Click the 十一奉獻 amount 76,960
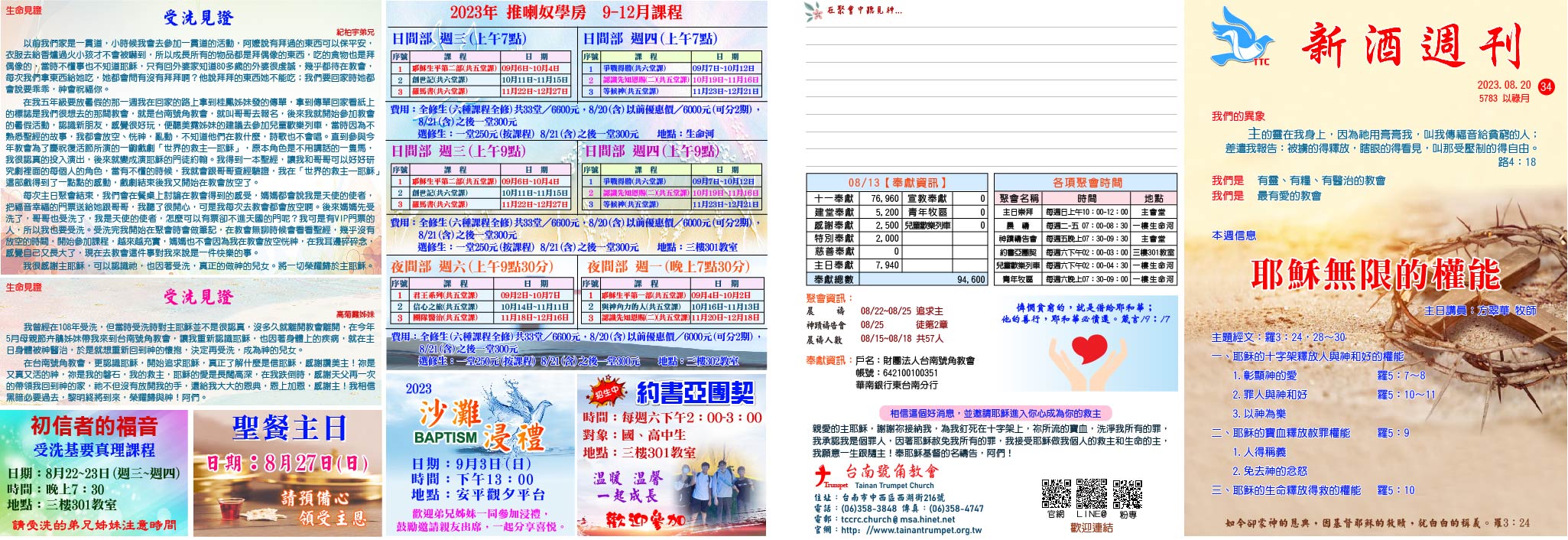This screenshot has height=540, width=1568. (x=885, y=198)
